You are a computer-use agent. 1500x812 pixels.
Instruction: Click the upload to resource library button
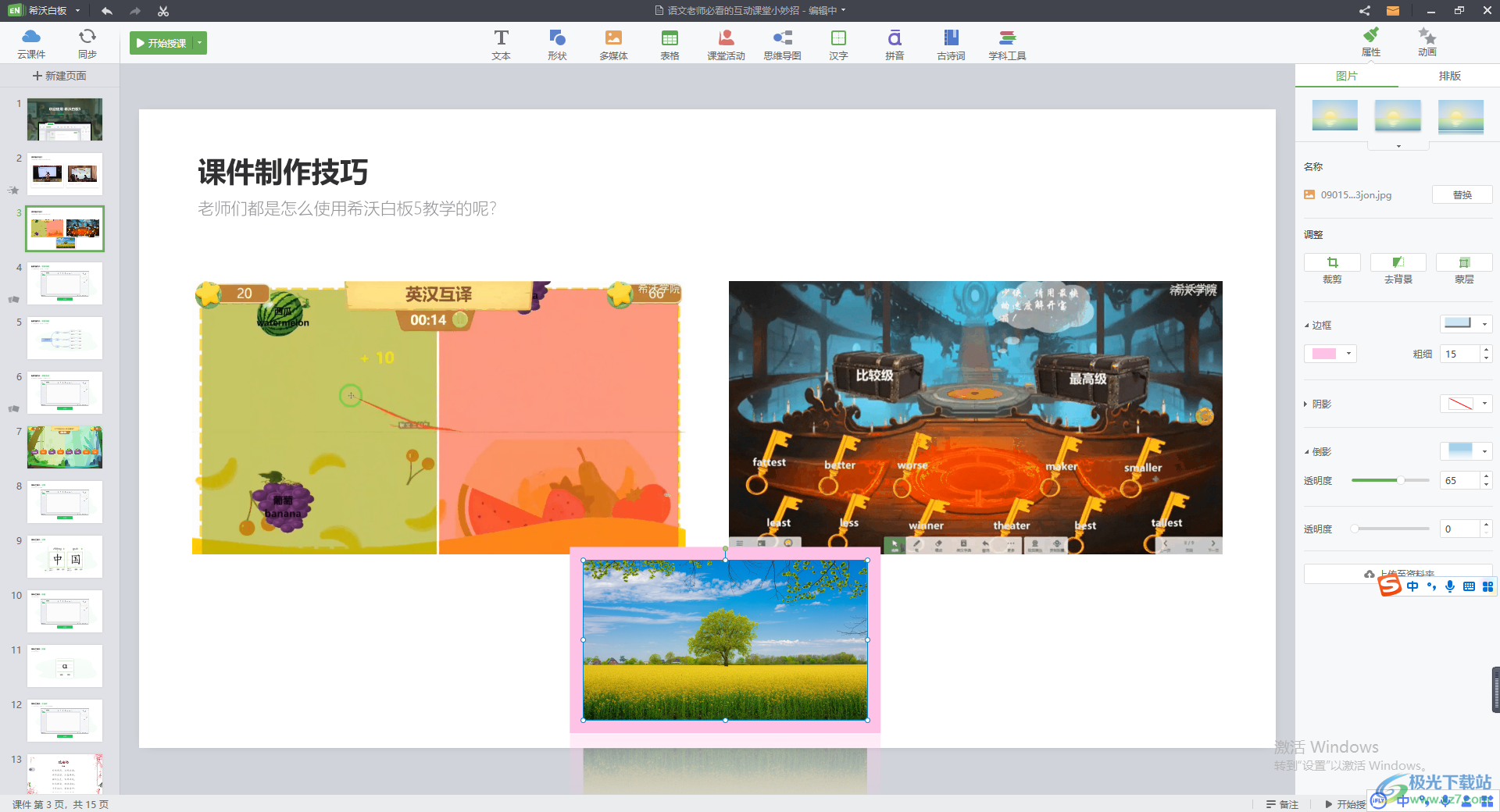click(1398, 574)
